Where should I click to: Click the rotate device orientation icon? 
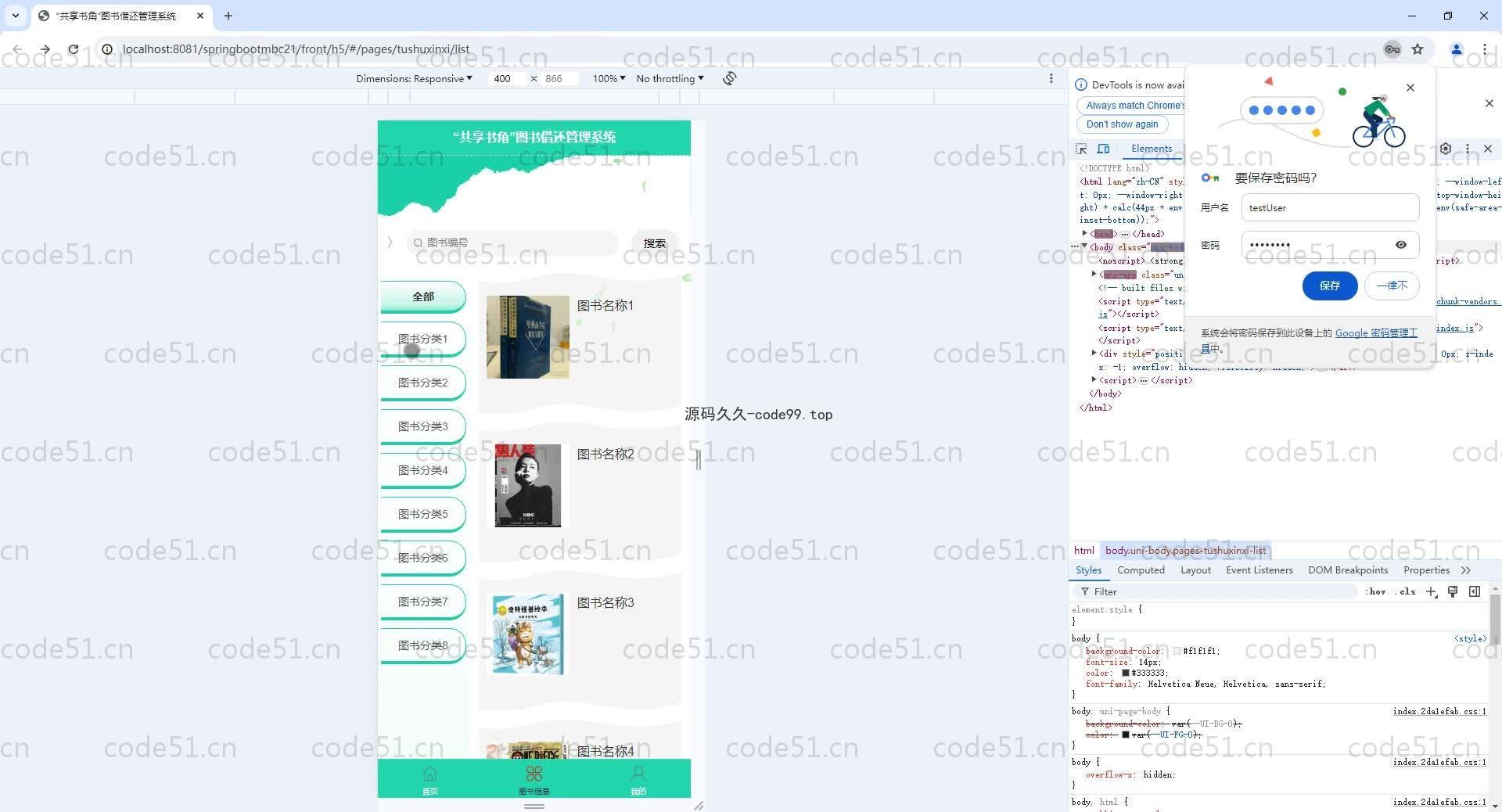tap(729, 78)
